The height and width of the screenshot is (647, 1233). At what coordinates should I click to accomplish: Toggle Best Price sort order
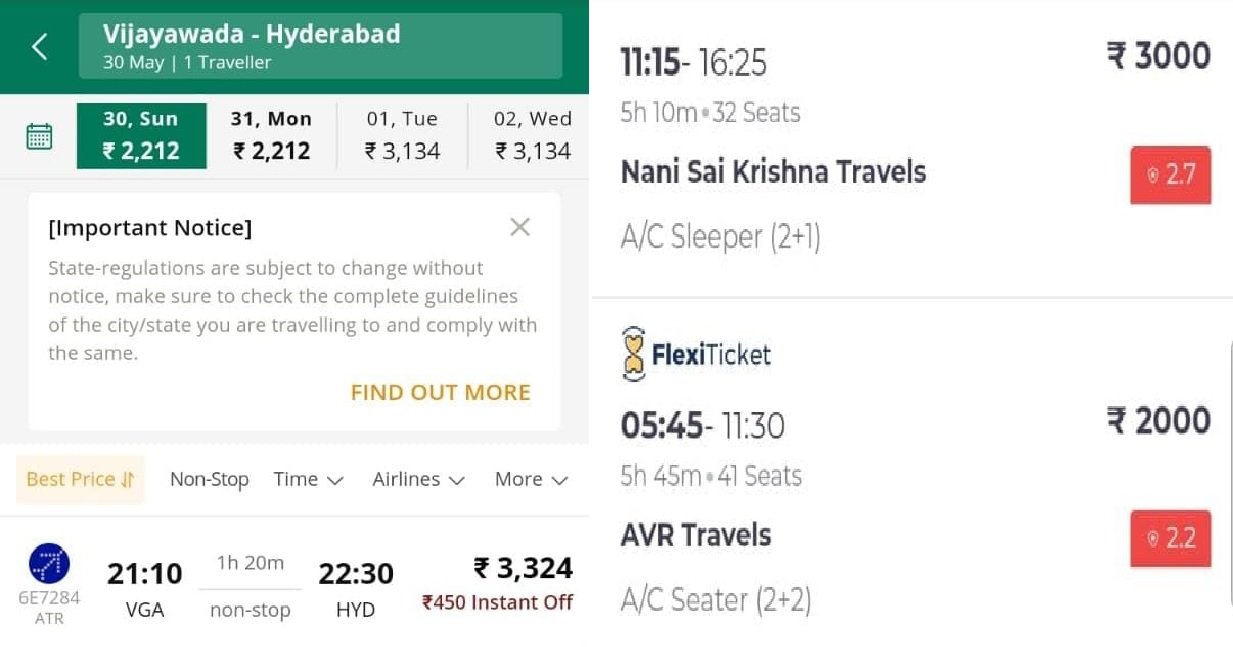point(80,479)
